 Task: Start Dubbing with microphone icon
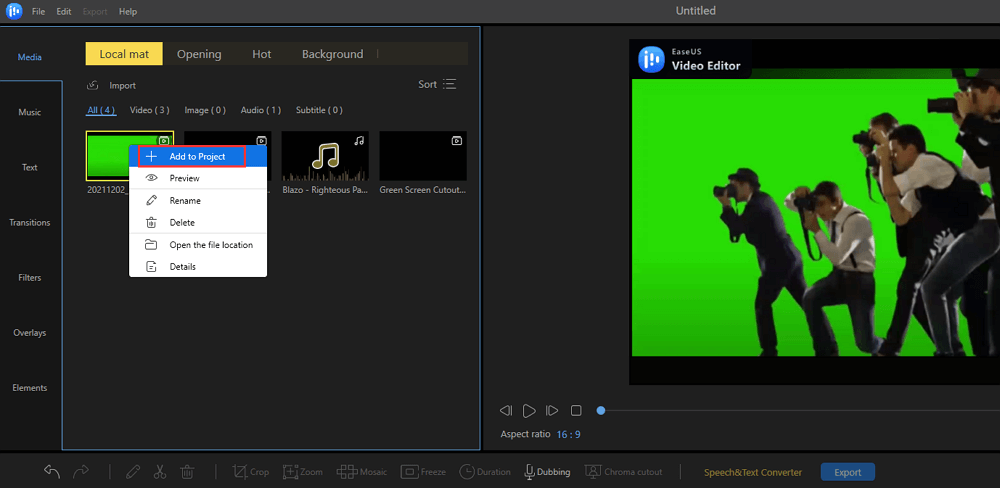click(547, 472)
